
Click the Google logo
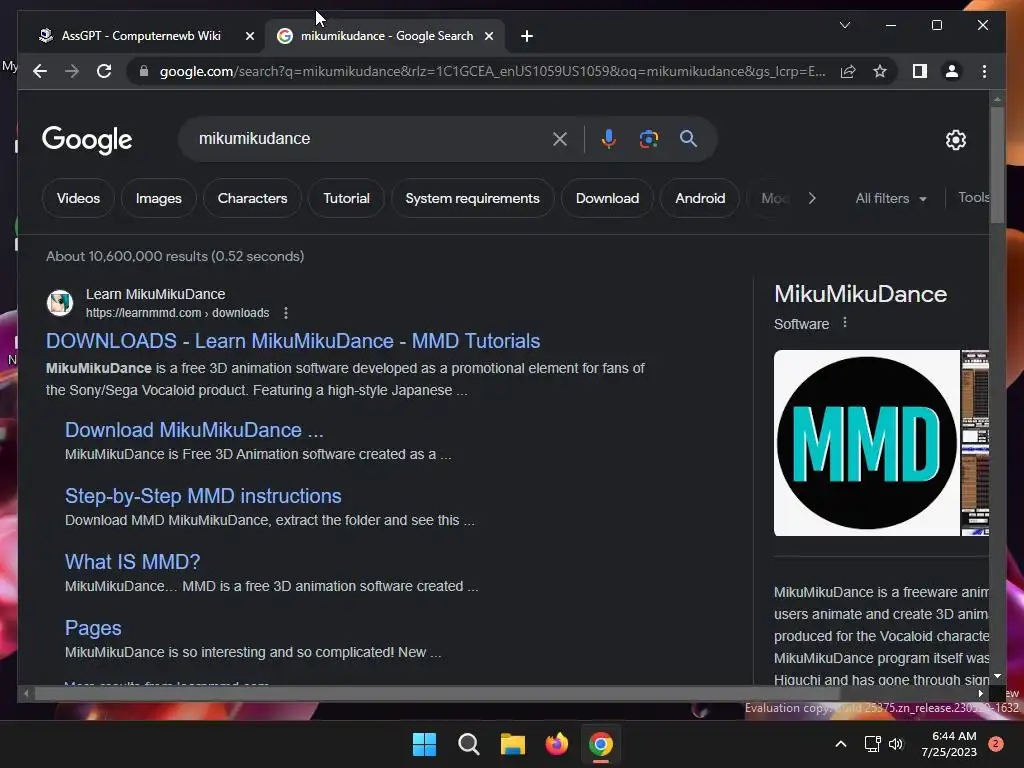point(87,140)
